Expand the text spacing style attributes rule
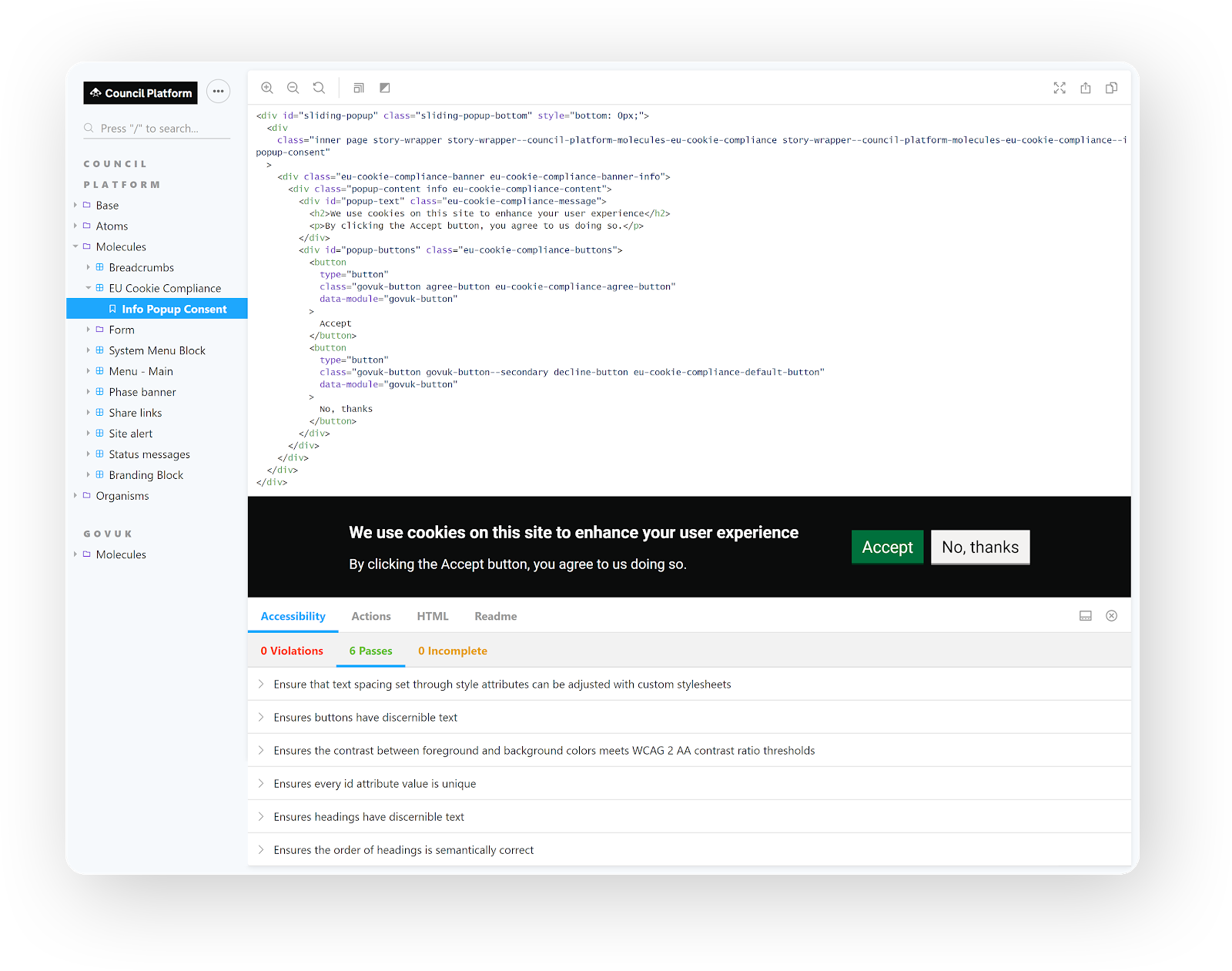Image resolution: width=1232 pixels, height=971 pixels. point(689,685)
